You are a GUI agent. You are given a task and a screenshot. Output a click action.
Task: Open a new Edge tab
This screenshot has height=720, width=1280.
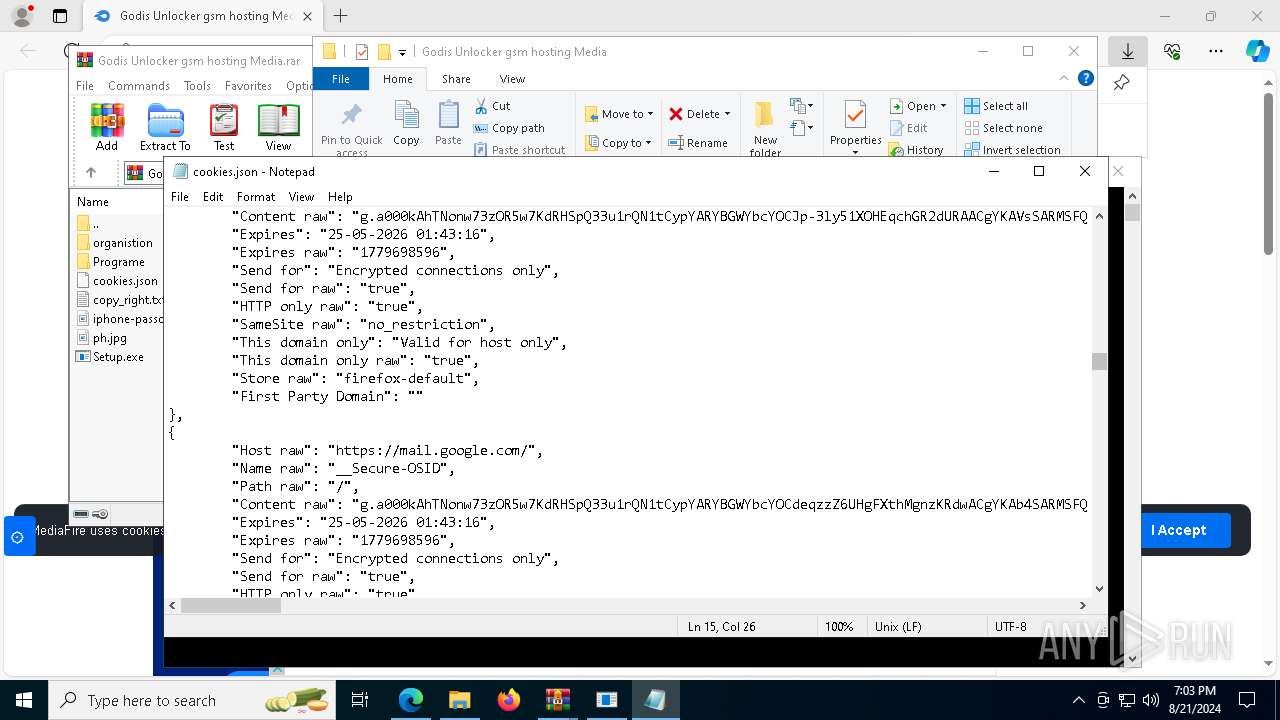[341, 16]
